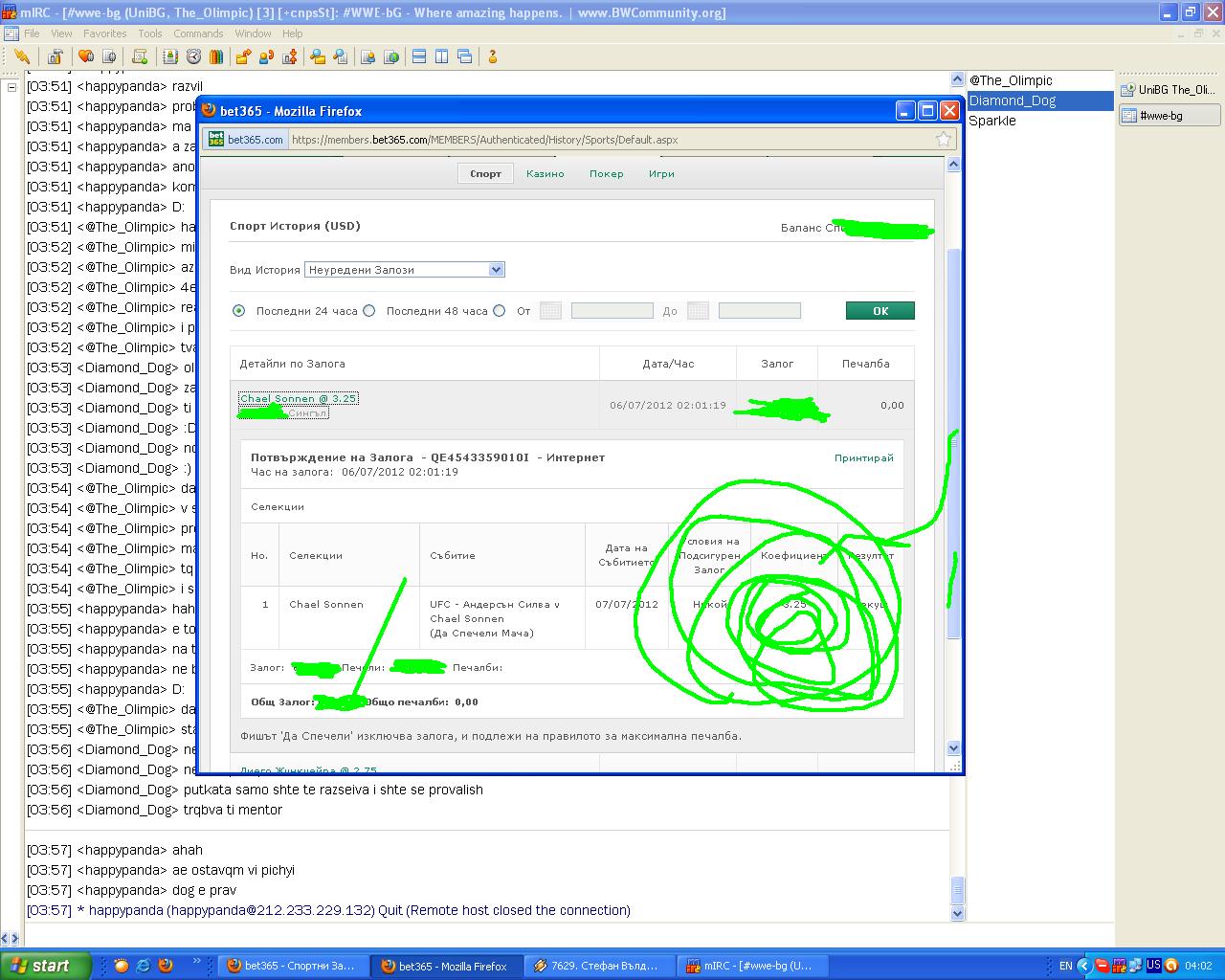Open the Favorites menu
Viewport: 1225px width, 980px height.
[104, 33]
